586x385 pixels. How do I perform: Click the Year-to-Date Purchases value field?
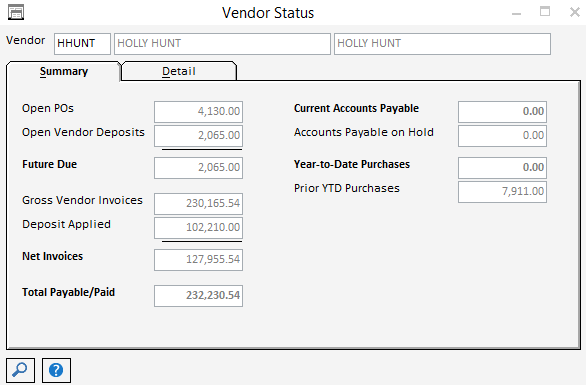pyautogui.click(x=502, y=167)
